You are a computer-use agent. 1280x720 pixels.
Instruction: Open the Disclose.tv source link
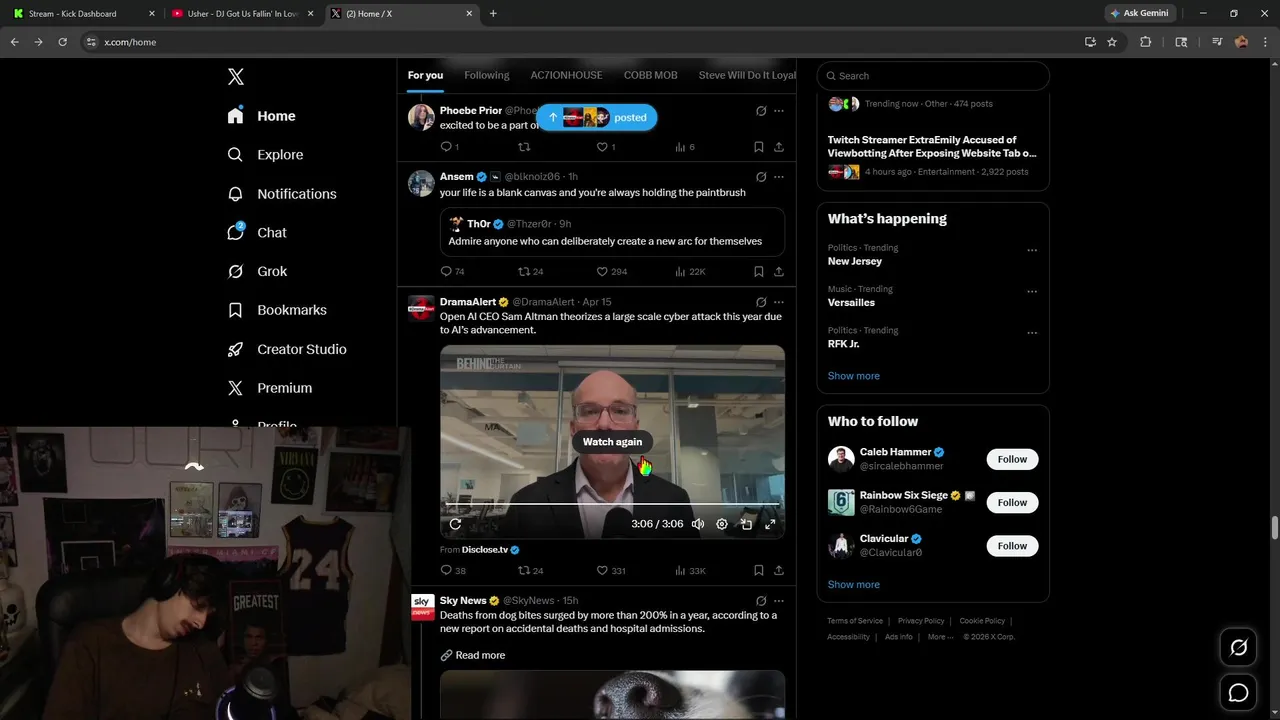[x=490, y=550]
